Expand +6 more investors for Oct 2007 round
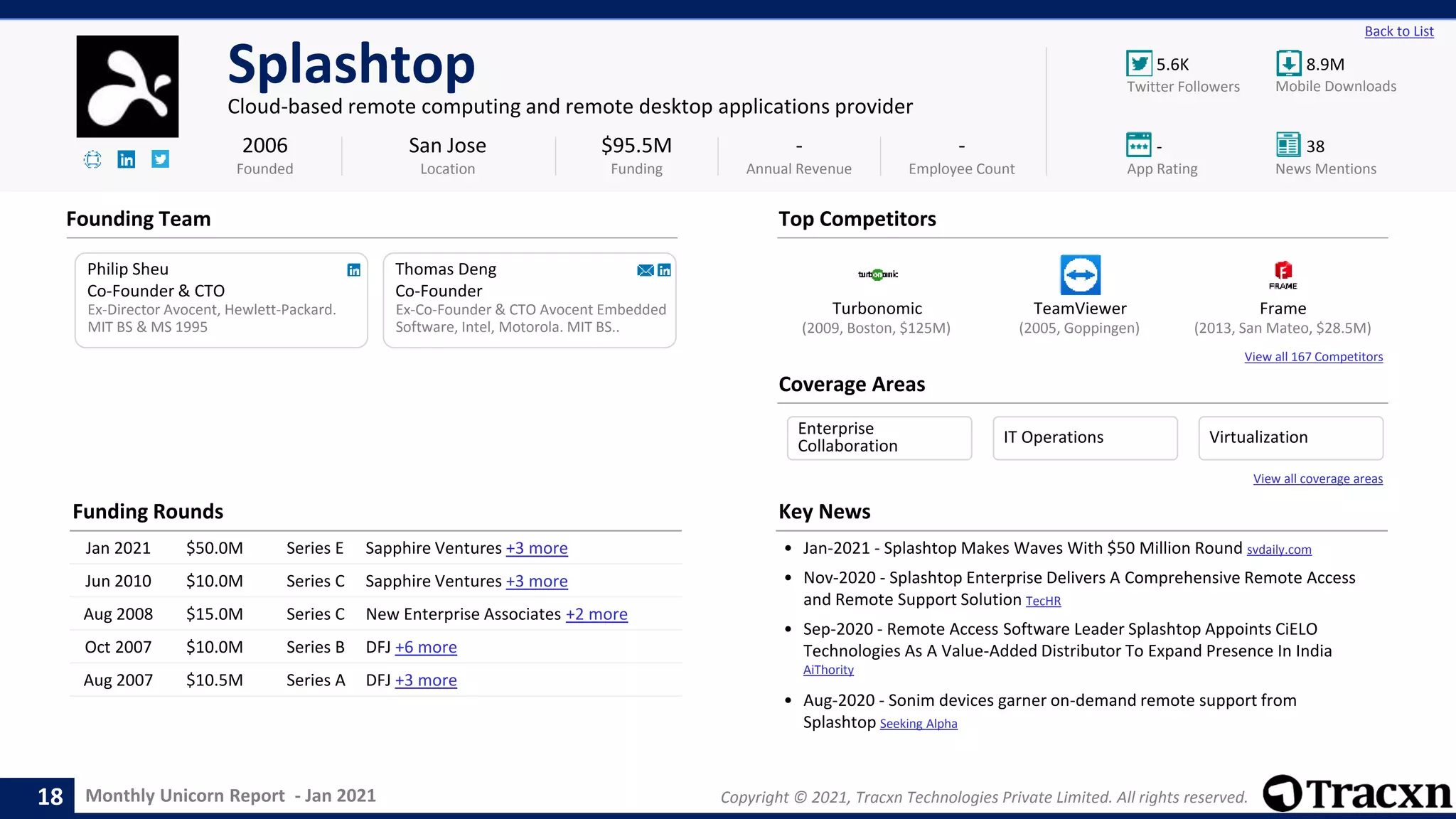Screen dimensions: 1456x819 point(426,648)
